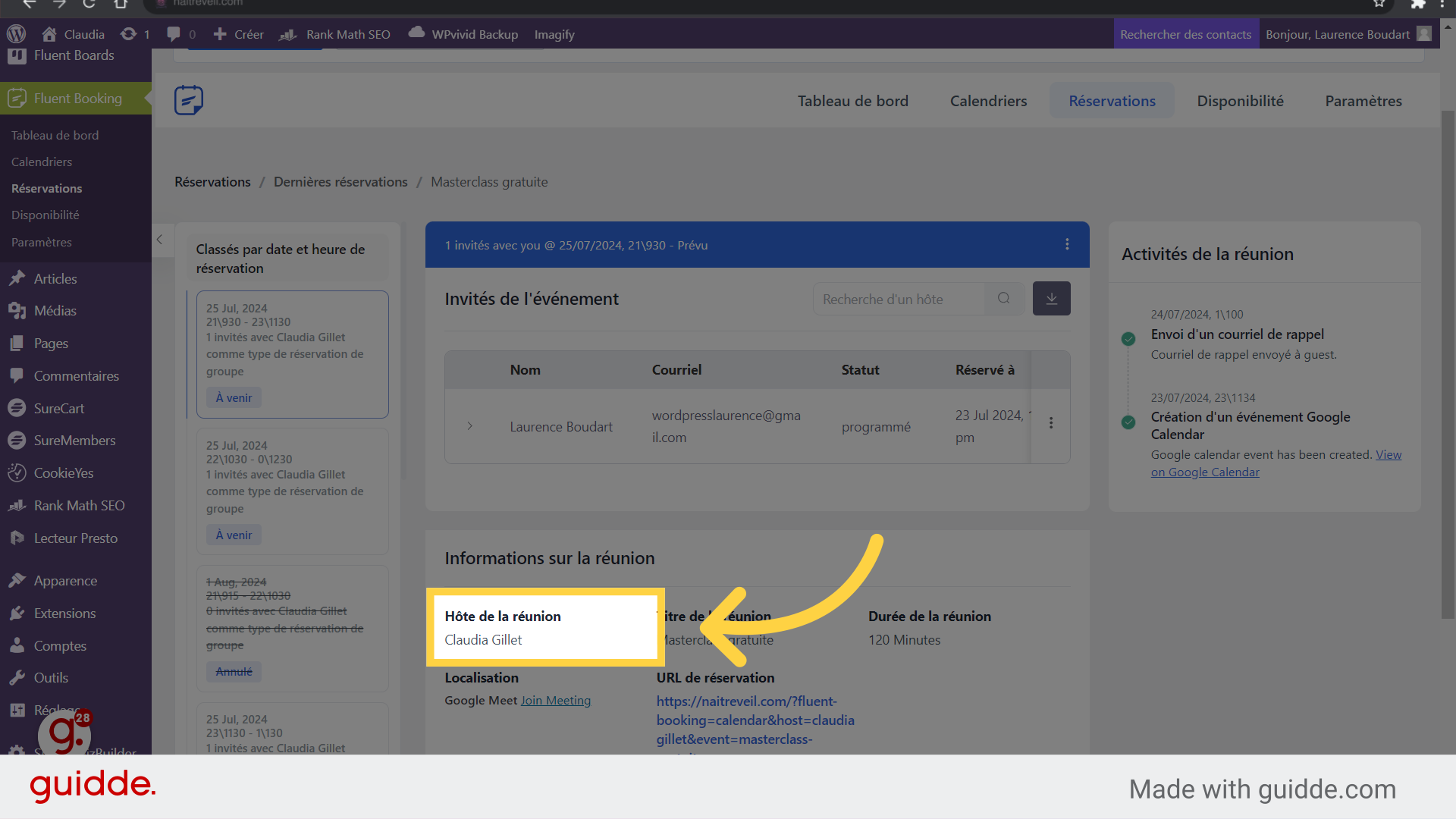Open the View on Google Calendar link
1456x819 pixels.
[x=1276, y=463]
